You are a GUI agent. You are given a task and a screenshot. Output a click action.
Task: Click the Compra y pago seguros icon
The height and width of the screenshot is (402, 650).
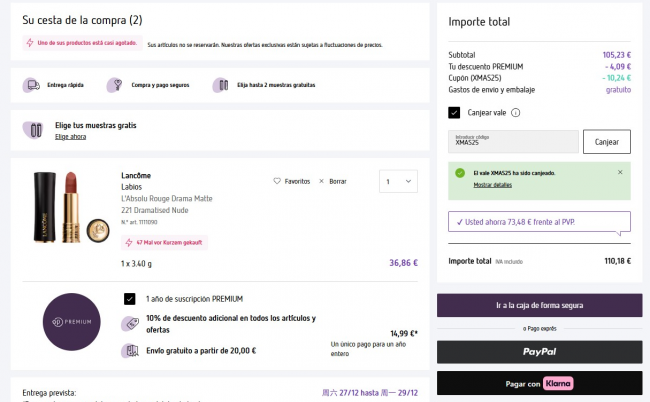[117, 86]
